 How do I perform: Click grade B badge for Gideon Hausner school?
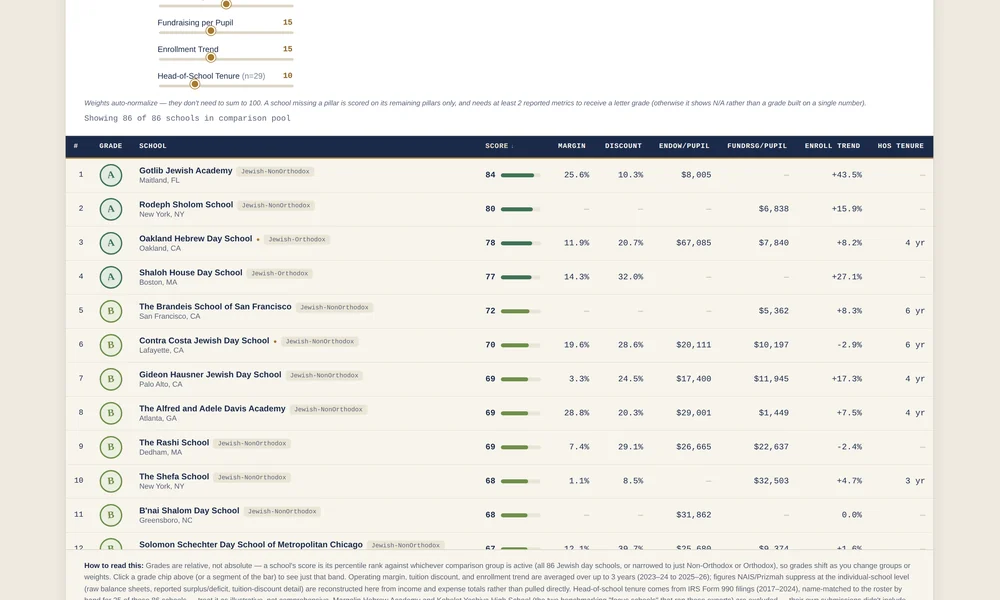(110, 379)
